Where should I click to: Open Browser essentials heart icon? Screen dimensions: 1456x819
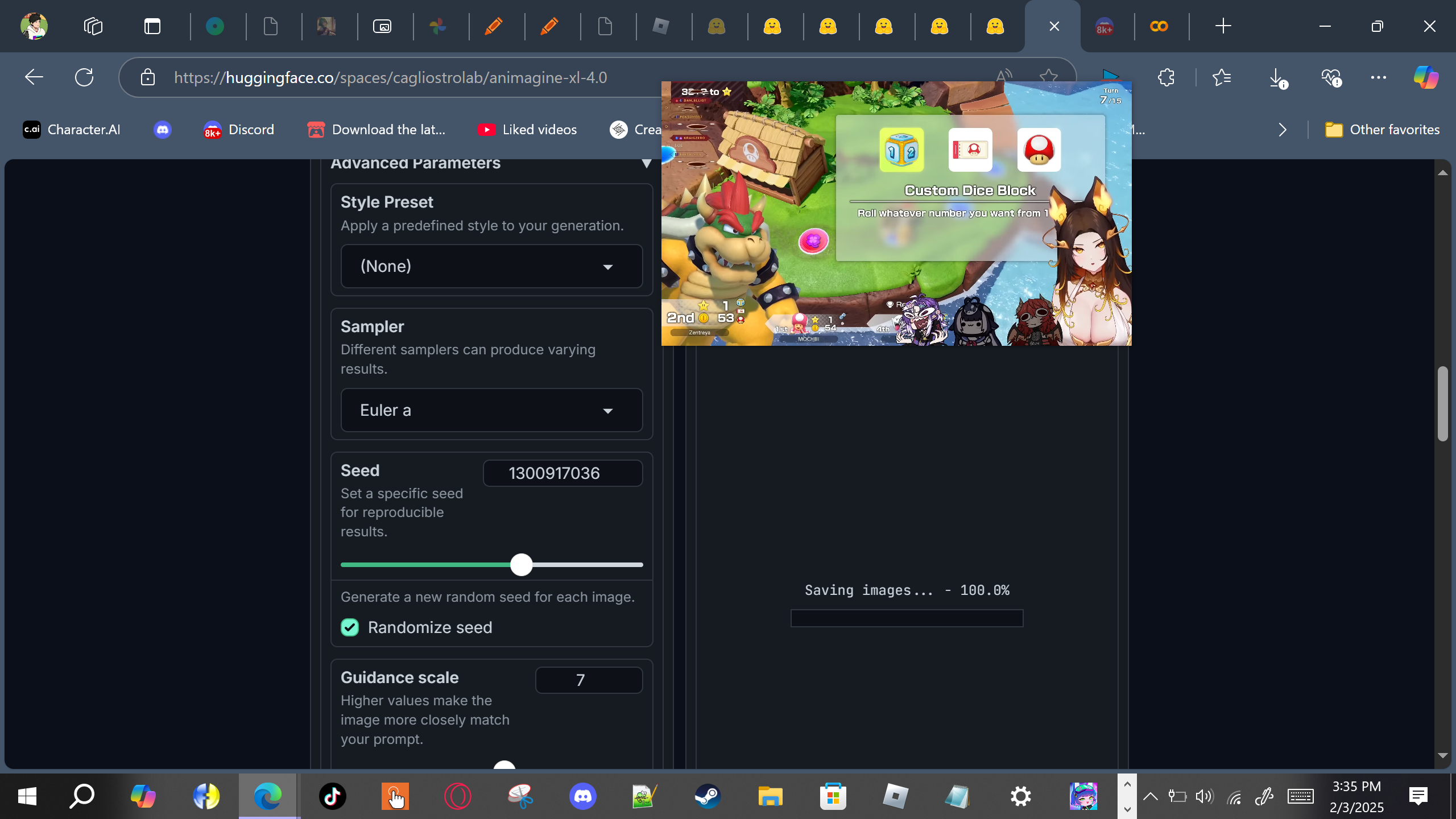click(1331, 77)
